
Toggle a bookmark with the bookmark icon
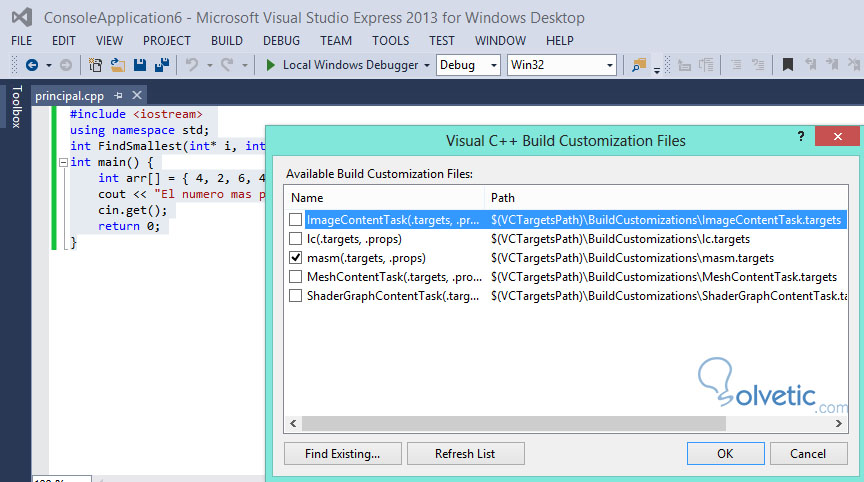(788, 65)
